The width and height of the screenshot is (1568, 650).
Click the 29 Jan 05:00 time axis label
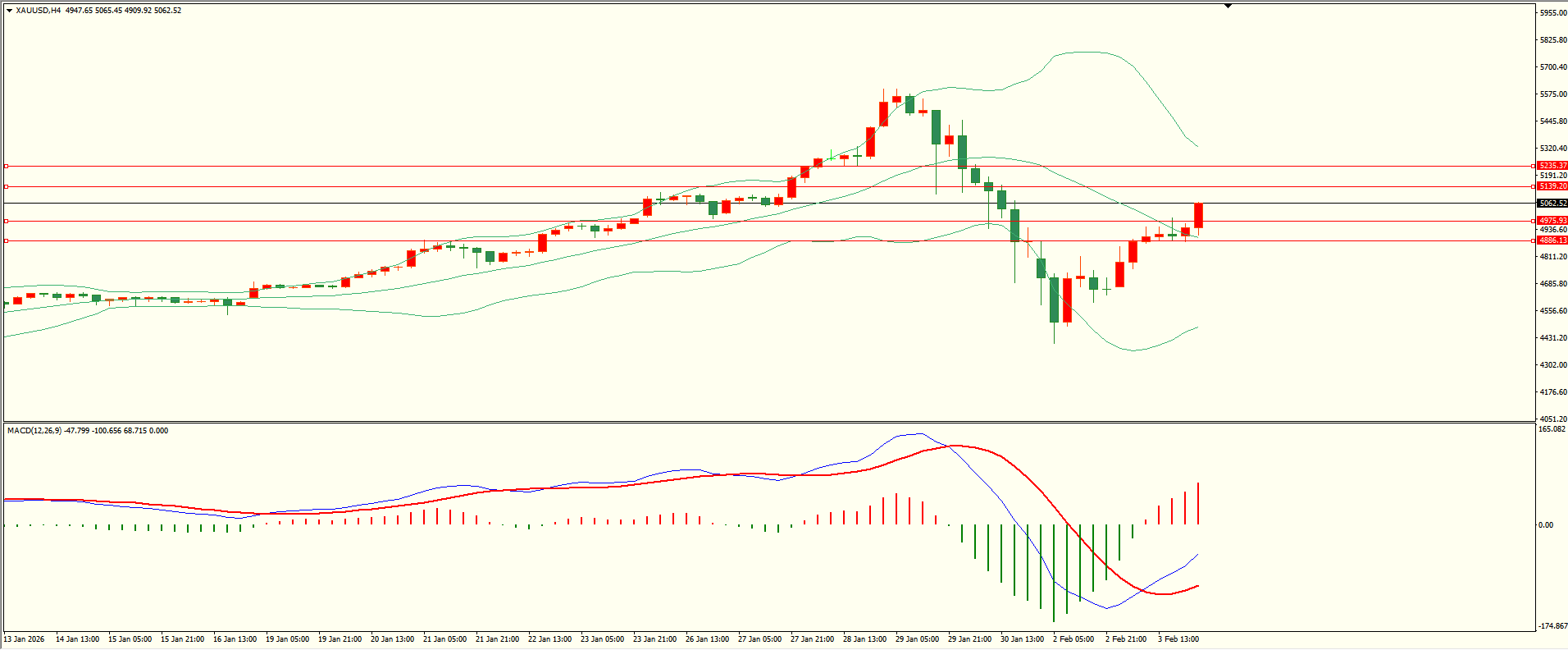click(x=917, y=639)
